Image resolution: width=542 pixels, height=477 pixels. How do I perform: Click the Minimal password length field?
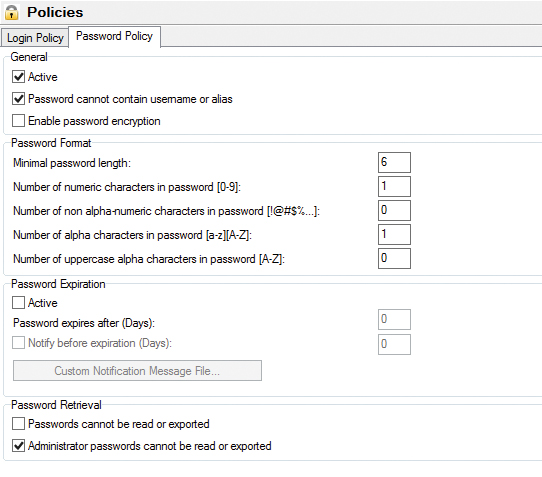[x=394, y=162]
